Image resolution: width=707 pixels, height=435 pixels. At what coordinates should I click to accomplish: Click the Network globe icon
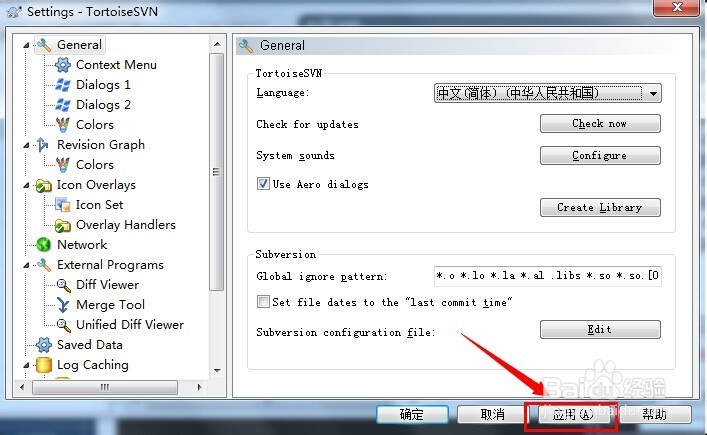[44, 245]
